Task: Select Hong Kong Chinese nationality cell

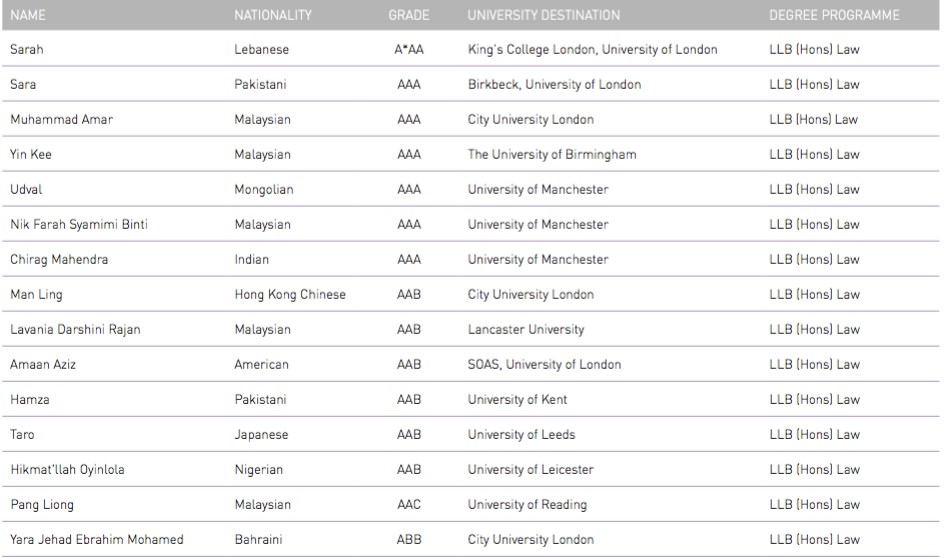Action: (x=290, y=294)
